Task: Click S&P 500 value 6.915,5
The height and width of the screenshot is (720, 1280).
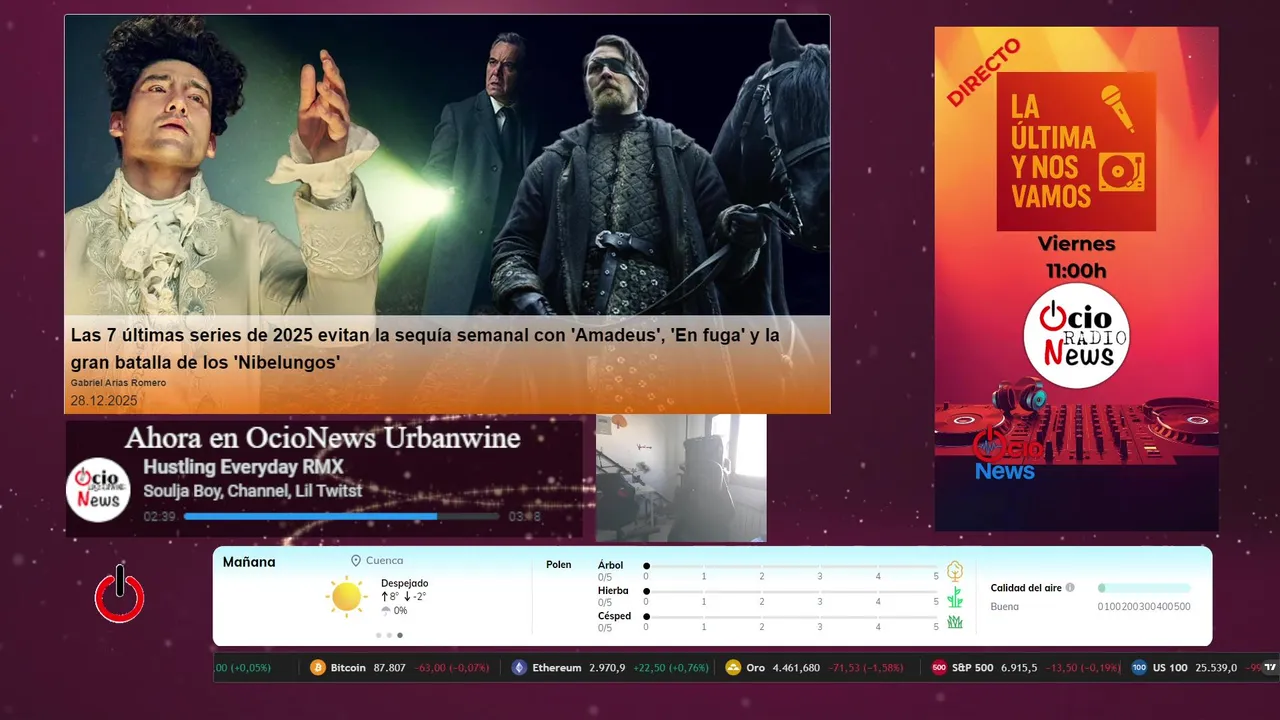Action: pos(1019,668)
